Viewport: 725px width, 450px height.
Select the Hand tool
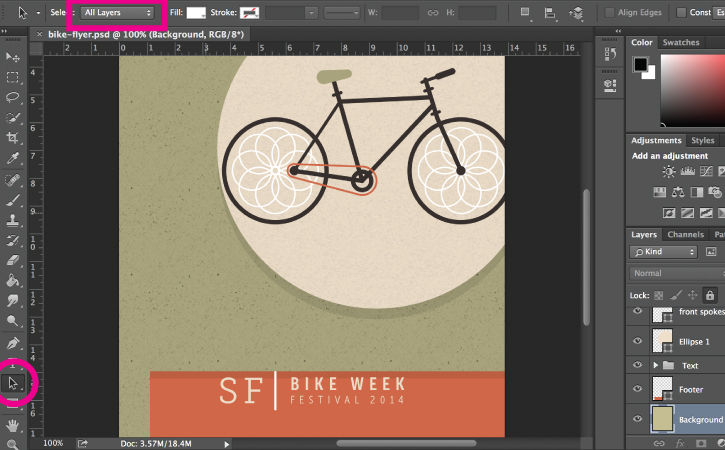pos(12,425)
